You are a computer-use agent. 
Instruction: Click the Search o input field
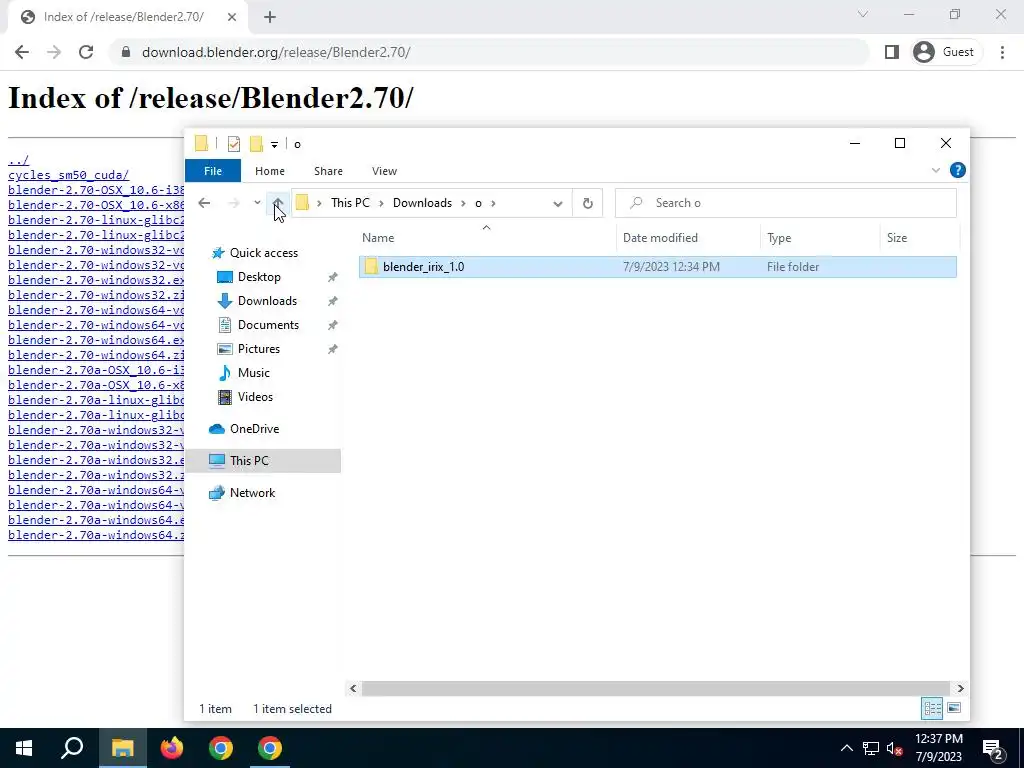pos(786,203)
